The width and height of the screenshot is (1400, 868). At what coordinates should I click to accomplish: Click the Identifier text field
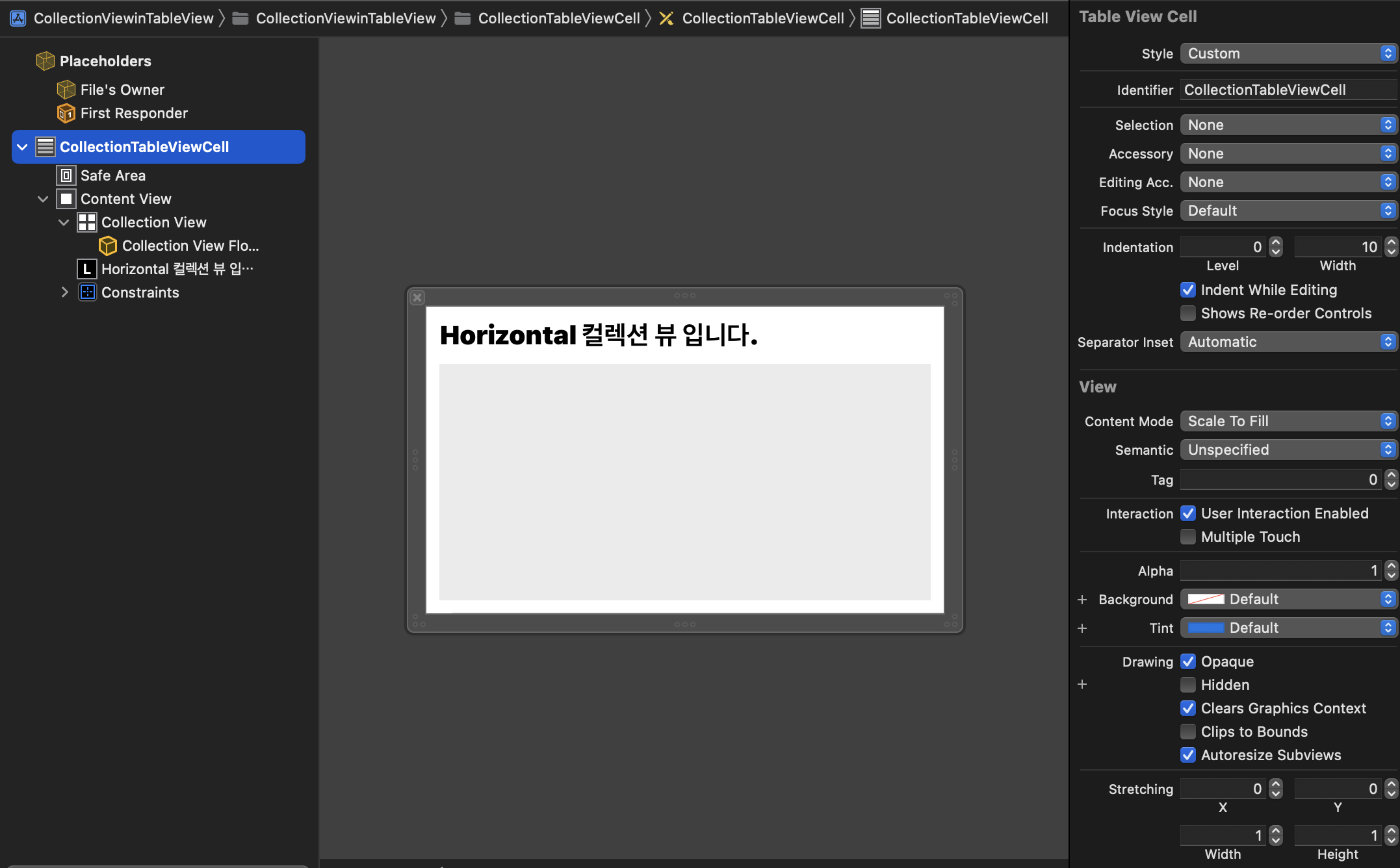(x=1288, y=90)
